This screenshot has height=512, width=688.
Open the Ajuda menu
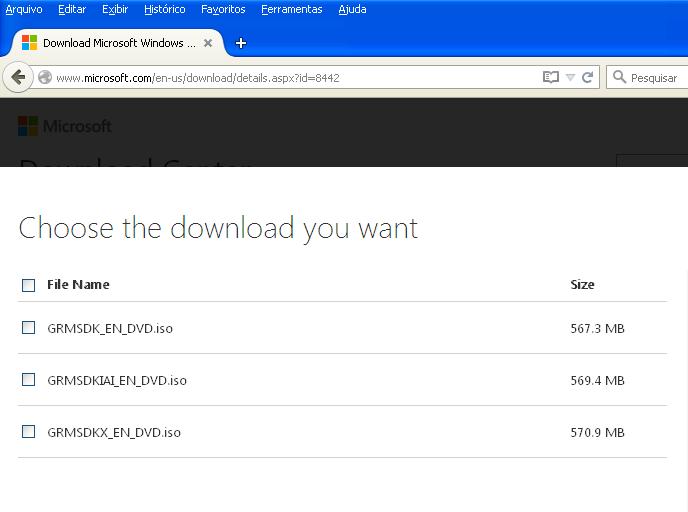click(x=352, y=9)
